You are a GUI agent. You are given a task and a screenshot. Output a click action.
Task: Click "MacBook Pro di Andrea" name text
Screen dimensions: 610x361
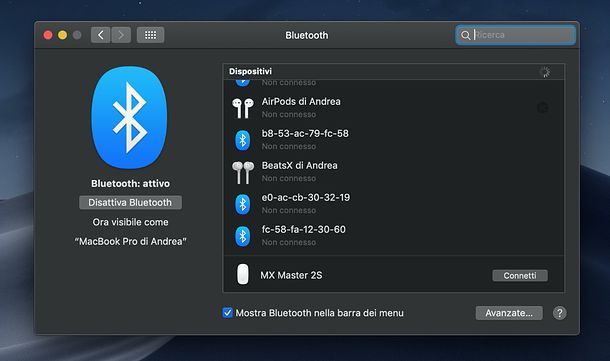pyautogui.click(x=130, y=241)
